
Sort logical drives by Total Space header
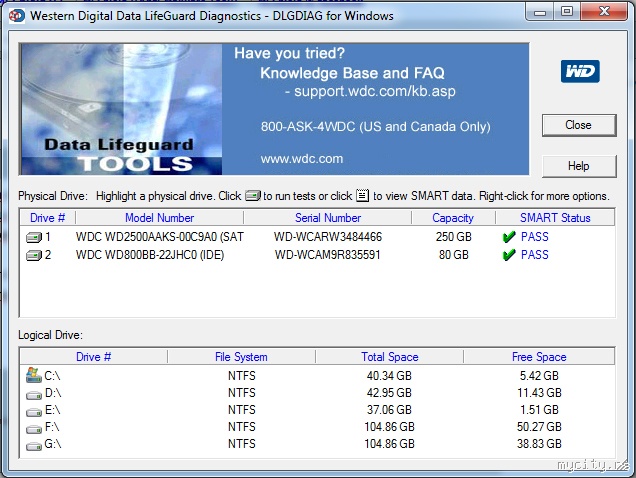[389, 357]
